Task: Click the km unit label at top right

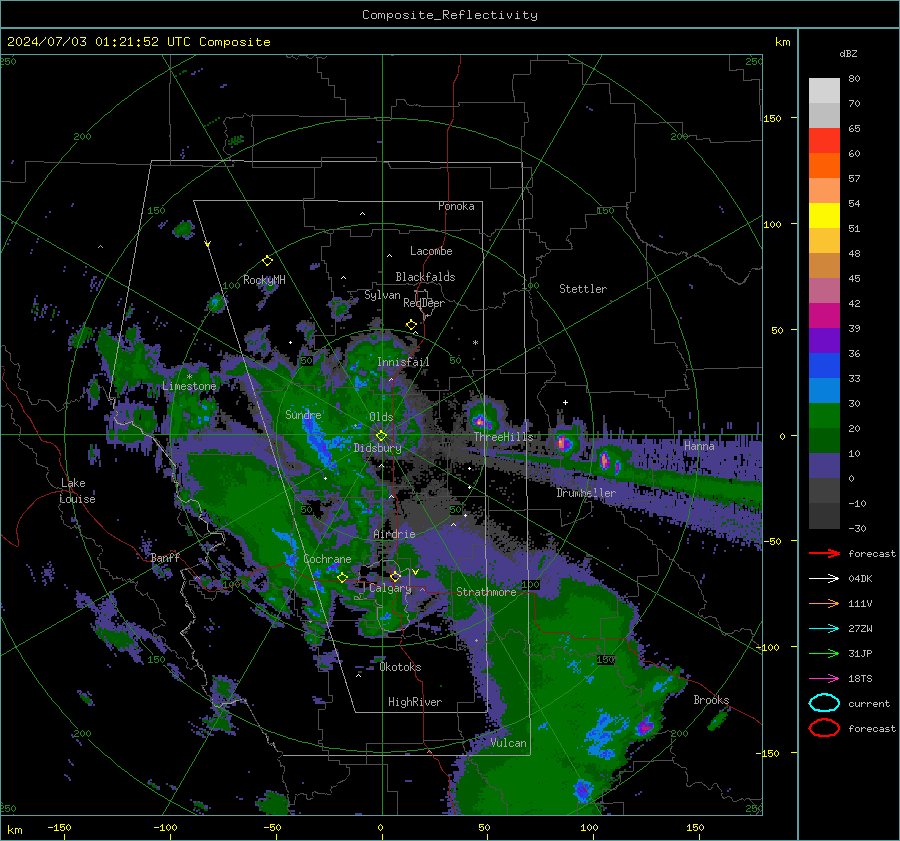Action: pos(782,42)
